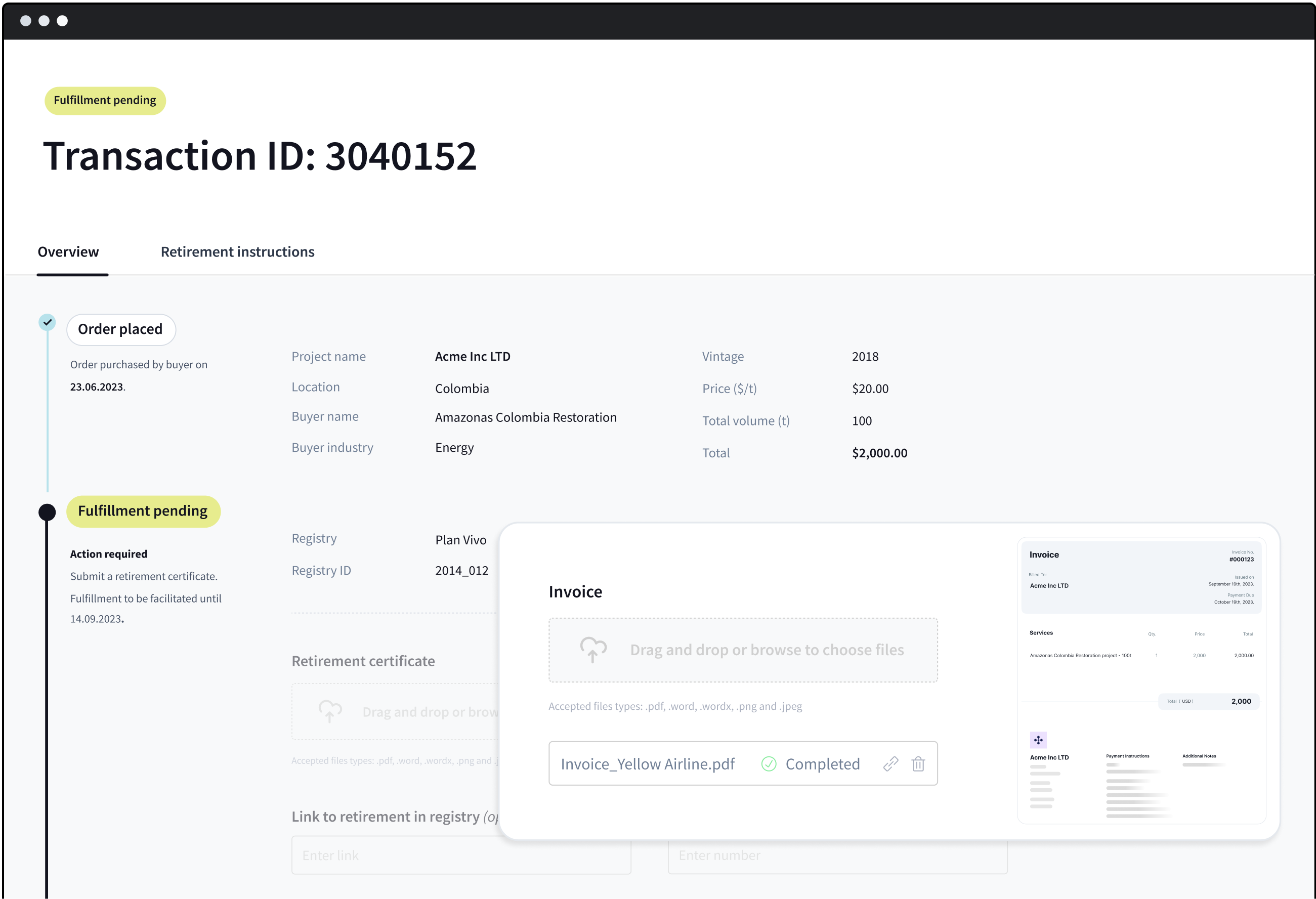Viewport: 1316px width, 899px height.
Task: Click the Fulfillment pending status tag above the title
Action: coord(105,100)
